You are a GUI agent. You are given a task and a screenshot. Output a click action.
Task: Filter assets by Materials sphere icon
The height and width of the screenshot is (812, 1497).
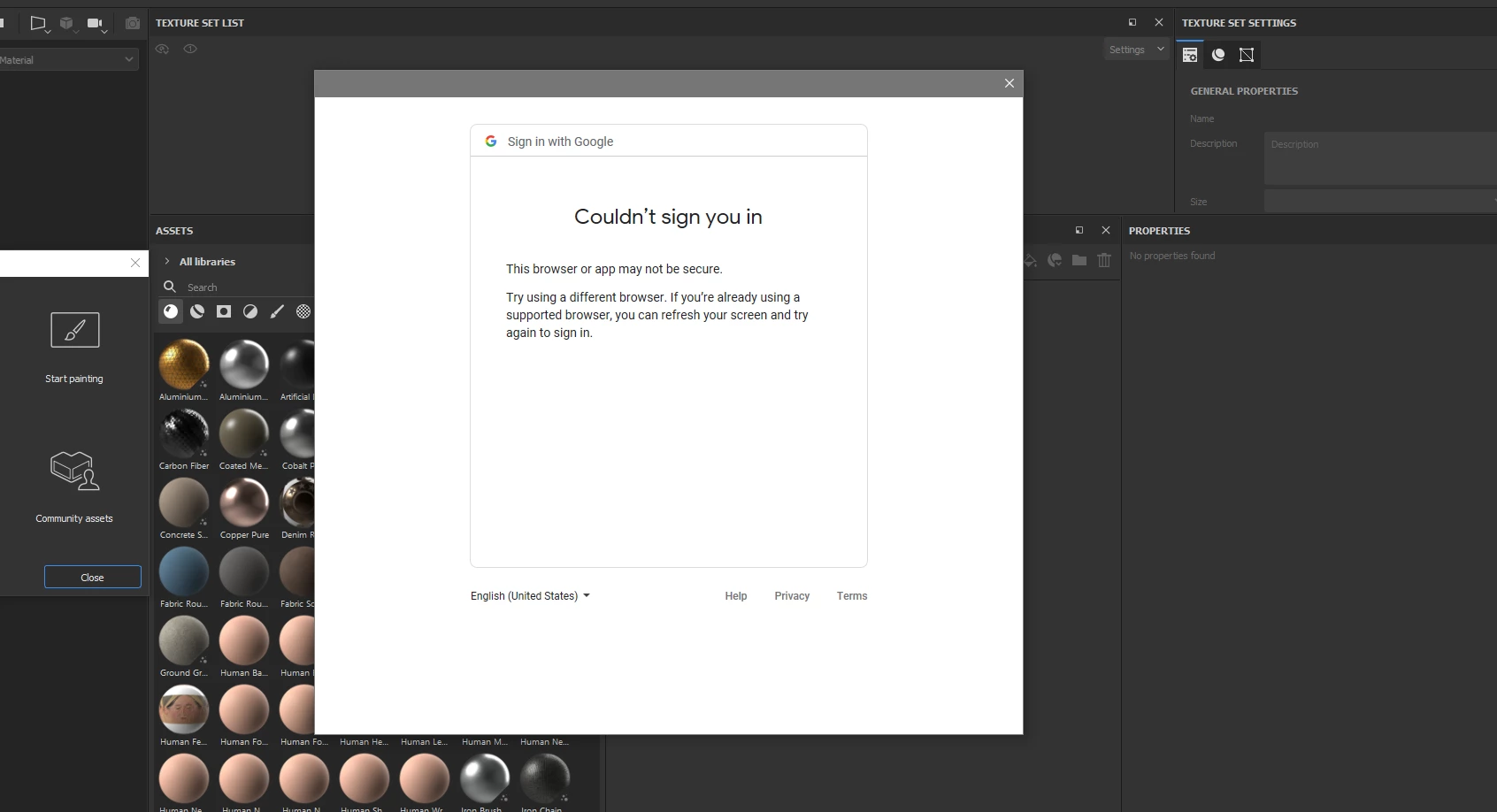(171, 311)
